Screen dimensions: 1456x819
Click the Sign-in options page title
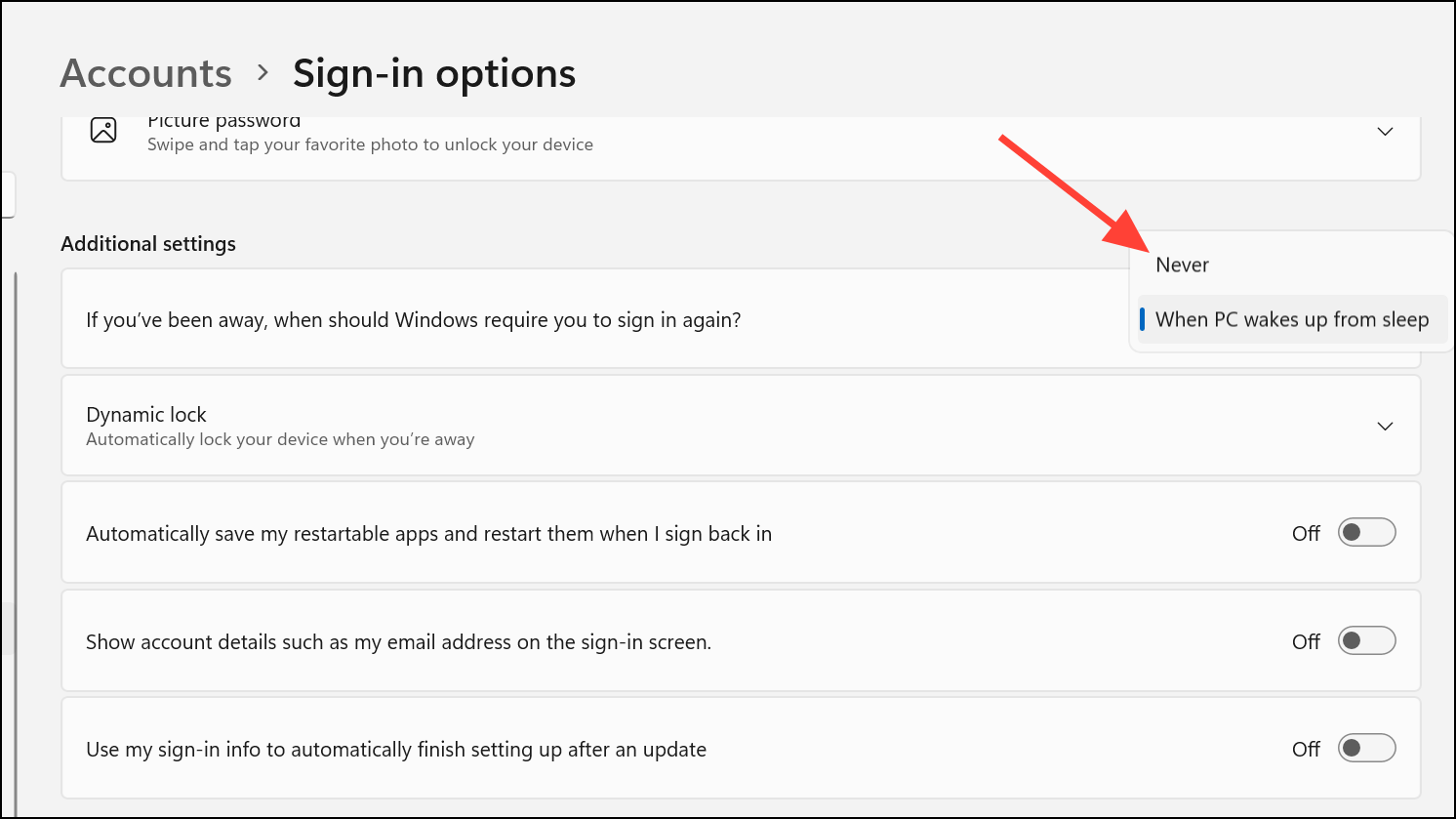(x=434, y=73)
